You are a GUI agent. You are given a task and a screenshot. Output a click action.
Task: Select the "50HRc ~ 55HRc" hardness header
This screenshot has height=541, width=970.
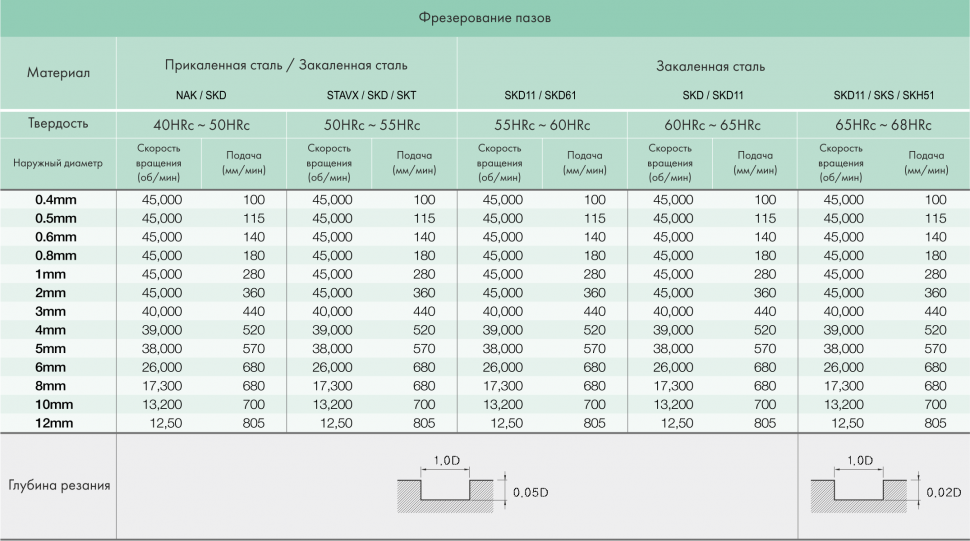click(371, 125)
